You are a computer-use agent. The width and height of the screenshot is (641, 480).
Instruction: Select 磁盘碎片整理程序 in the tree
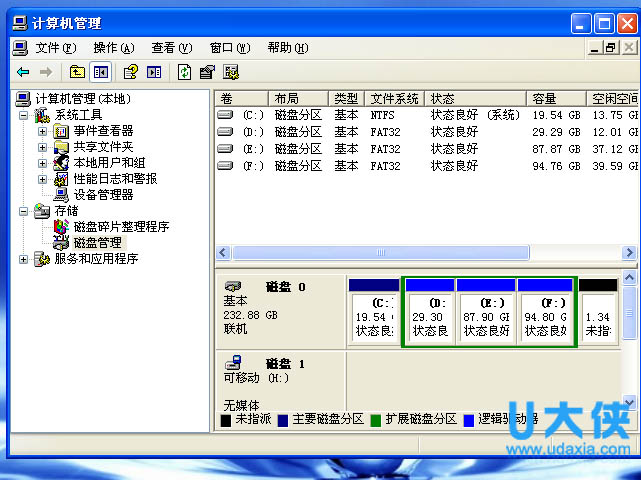121,227
